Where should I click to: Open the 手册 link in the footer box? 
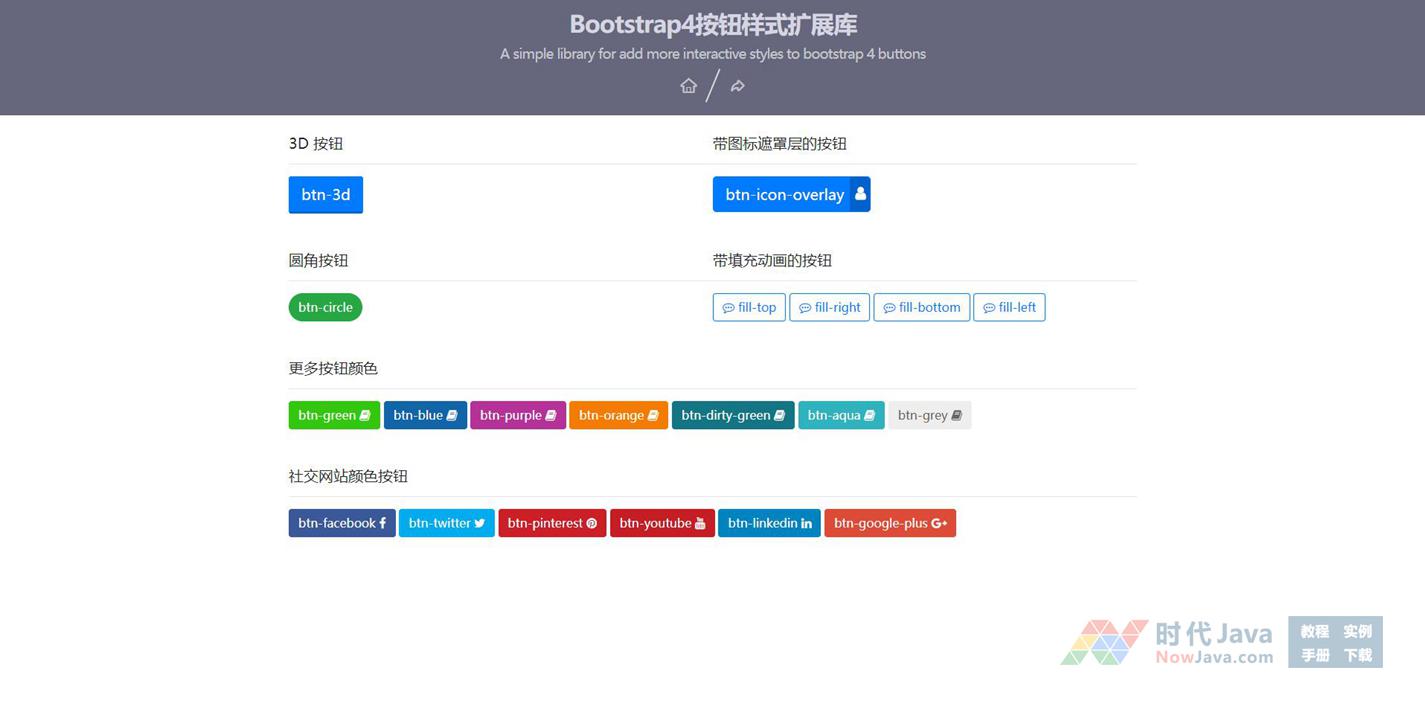pos(1314,655)
